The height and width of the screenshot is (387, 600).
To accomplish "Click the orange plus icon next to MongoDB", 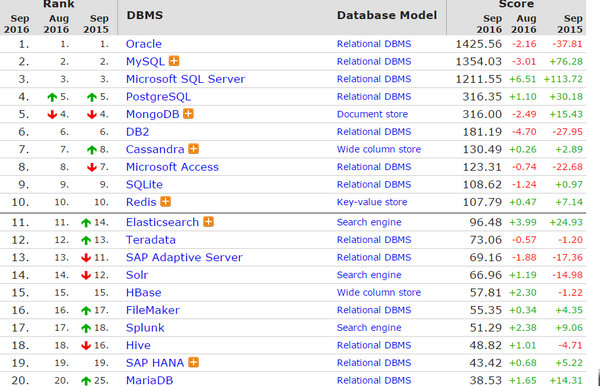I will (188, 114).
